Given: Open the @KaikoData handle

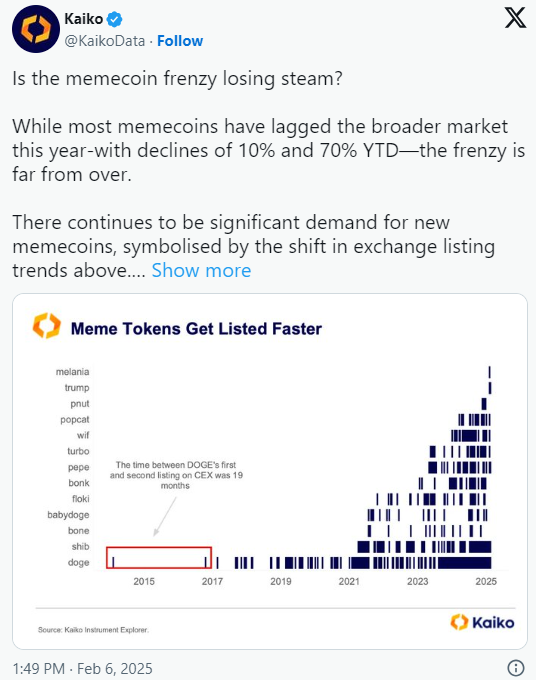Looking at the screenshot, I should click(x=105, y=41).
